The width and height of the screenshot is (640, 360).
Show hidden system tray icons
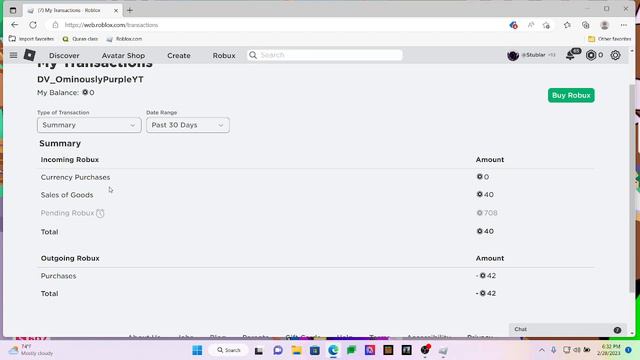pos(542,350)
